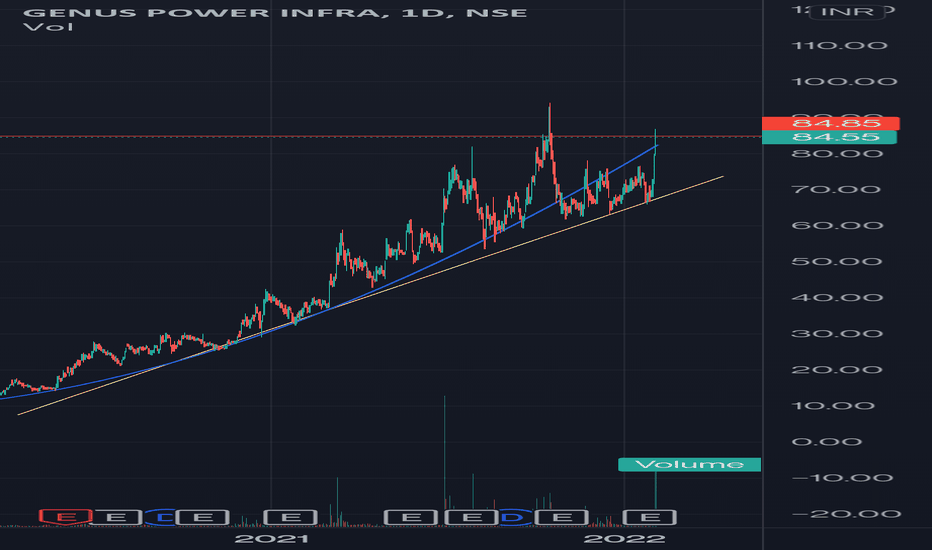
Task: Click the 50.00 price axis label
Action: pyautogui.click(x=837, y=262)
